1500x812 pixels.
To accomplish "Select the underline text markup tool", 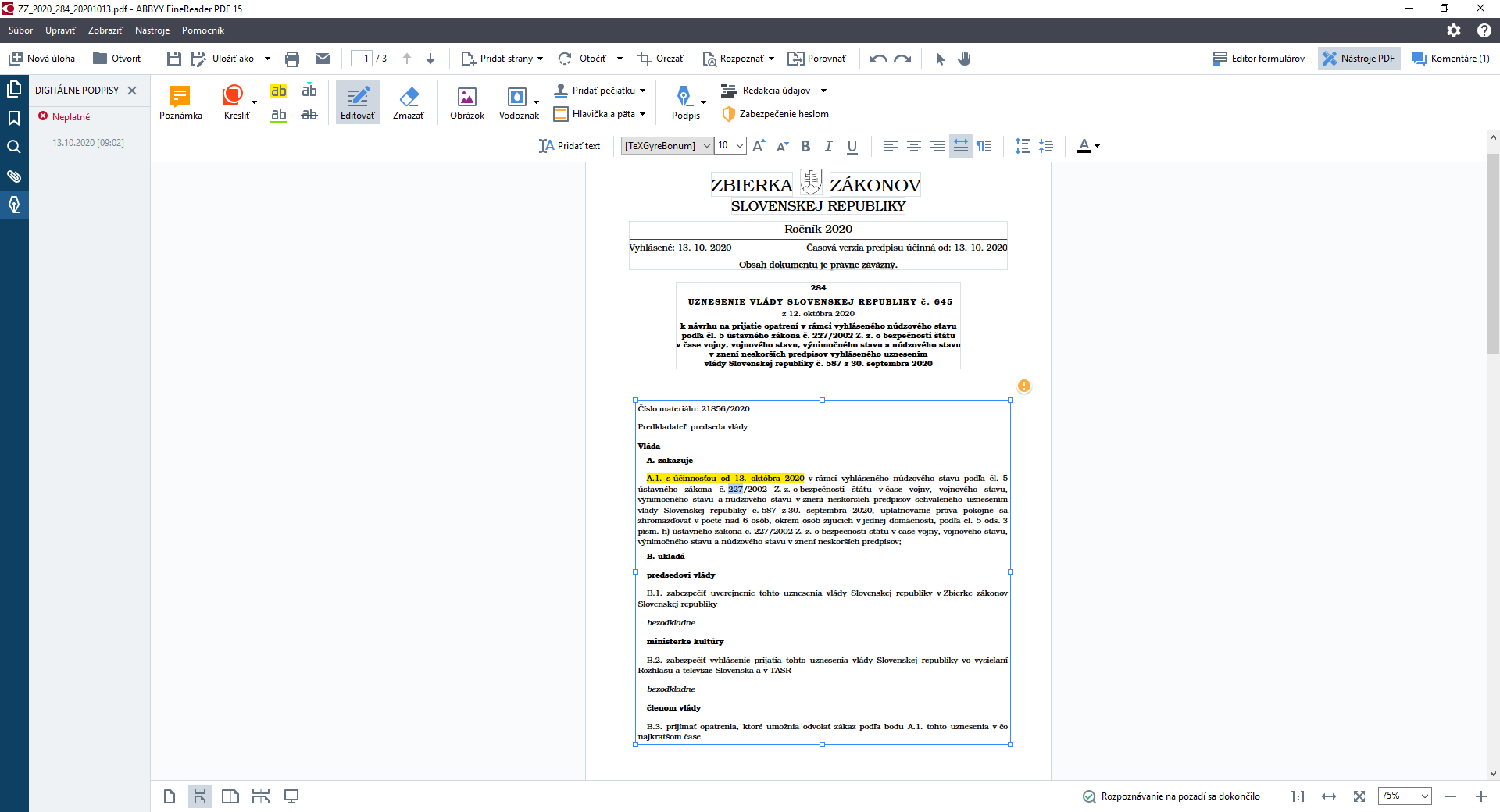I will point(279,115).
